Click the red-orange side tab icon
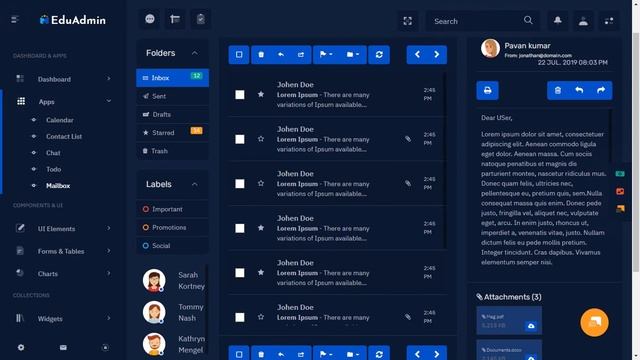 point(620,191)
